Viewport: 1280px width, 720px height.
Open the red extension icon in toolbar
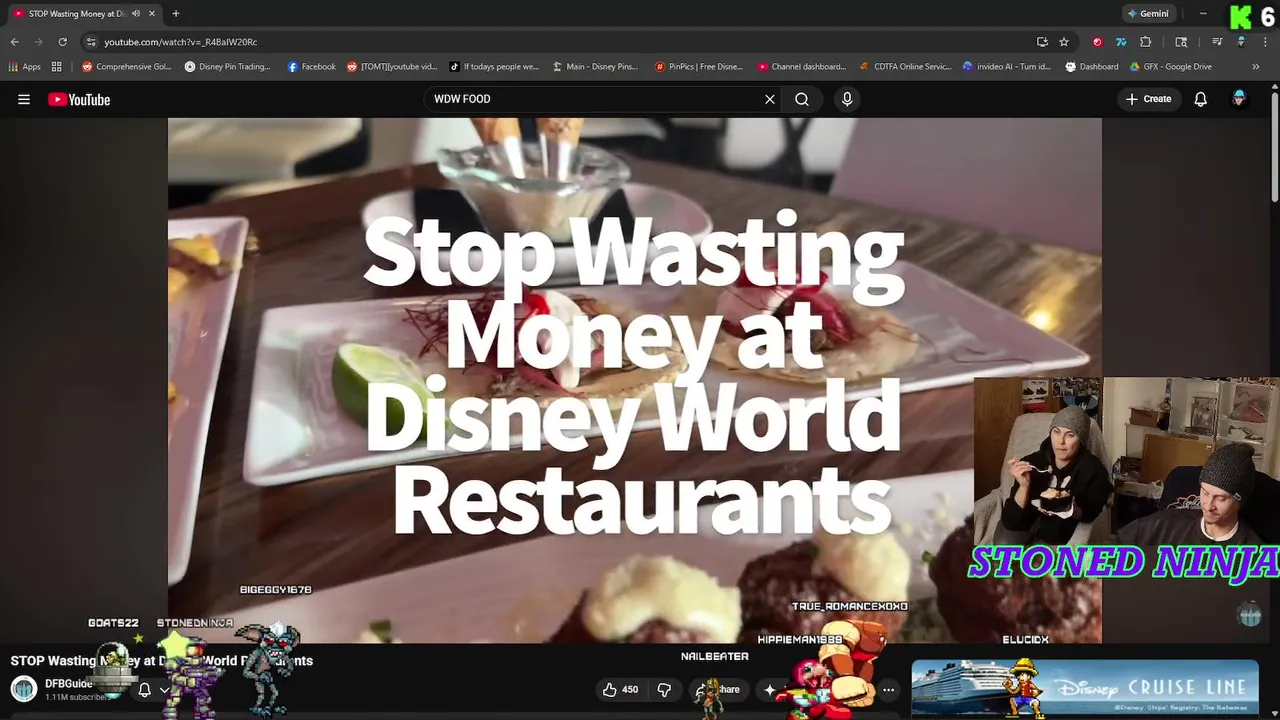(x=1097, y=42)
